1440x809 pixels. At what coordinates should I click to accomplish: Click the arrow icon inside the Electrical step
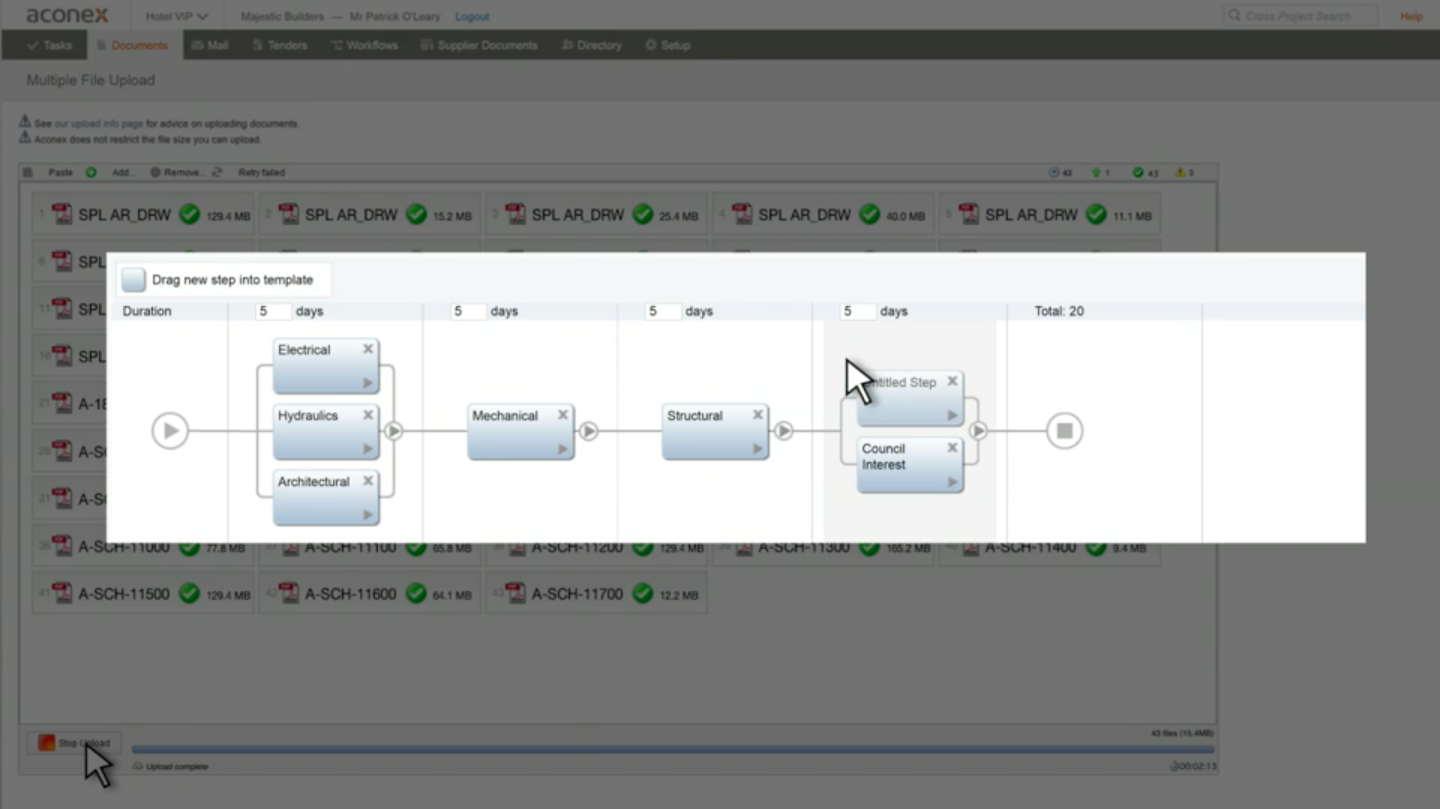point(368,383)
